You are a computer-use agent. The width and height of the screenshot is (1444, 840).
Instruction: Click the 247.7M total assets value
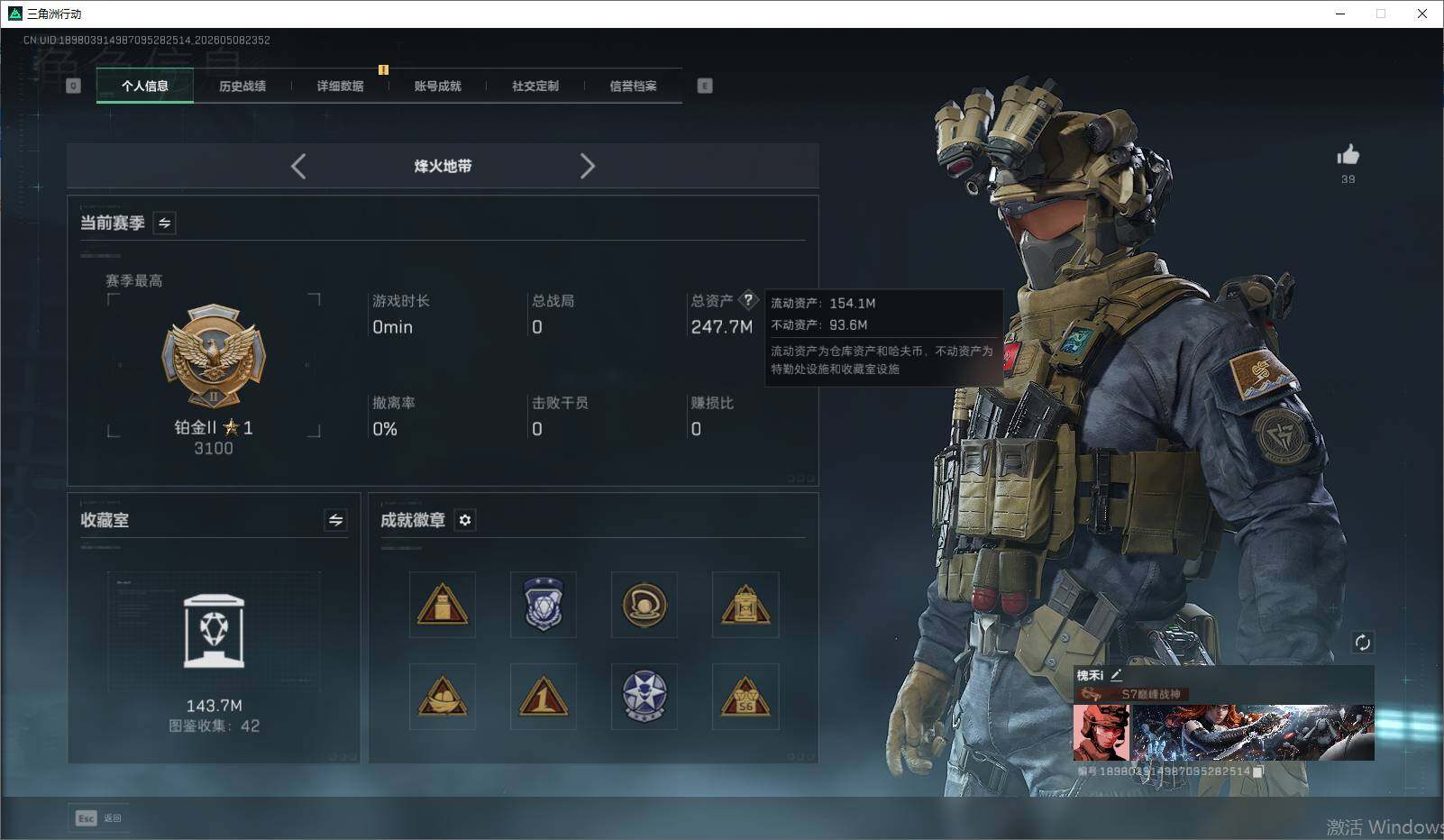click(721, 327)
